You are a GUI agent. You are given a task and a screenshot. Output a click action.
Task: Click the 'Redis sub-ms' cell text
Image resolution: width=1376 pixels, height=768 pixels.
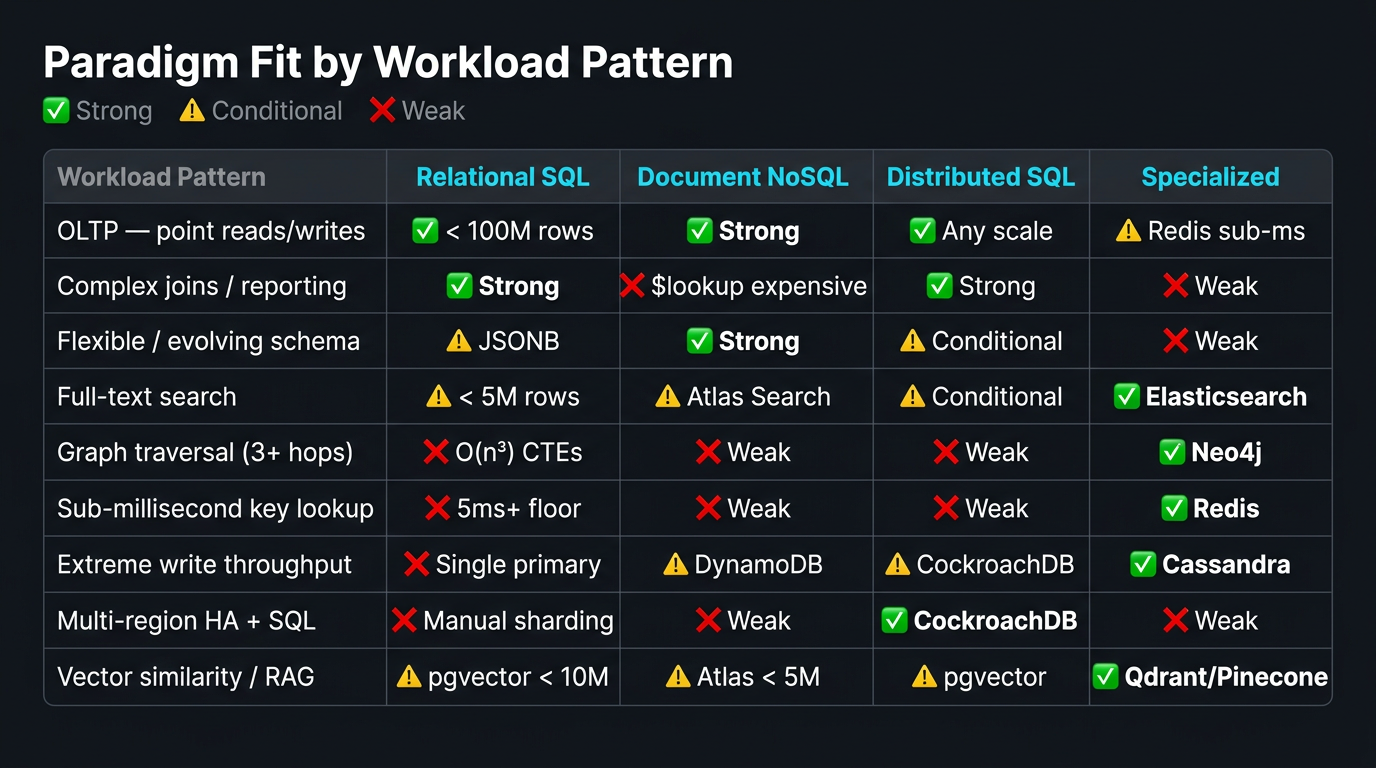coord(1226,231)
